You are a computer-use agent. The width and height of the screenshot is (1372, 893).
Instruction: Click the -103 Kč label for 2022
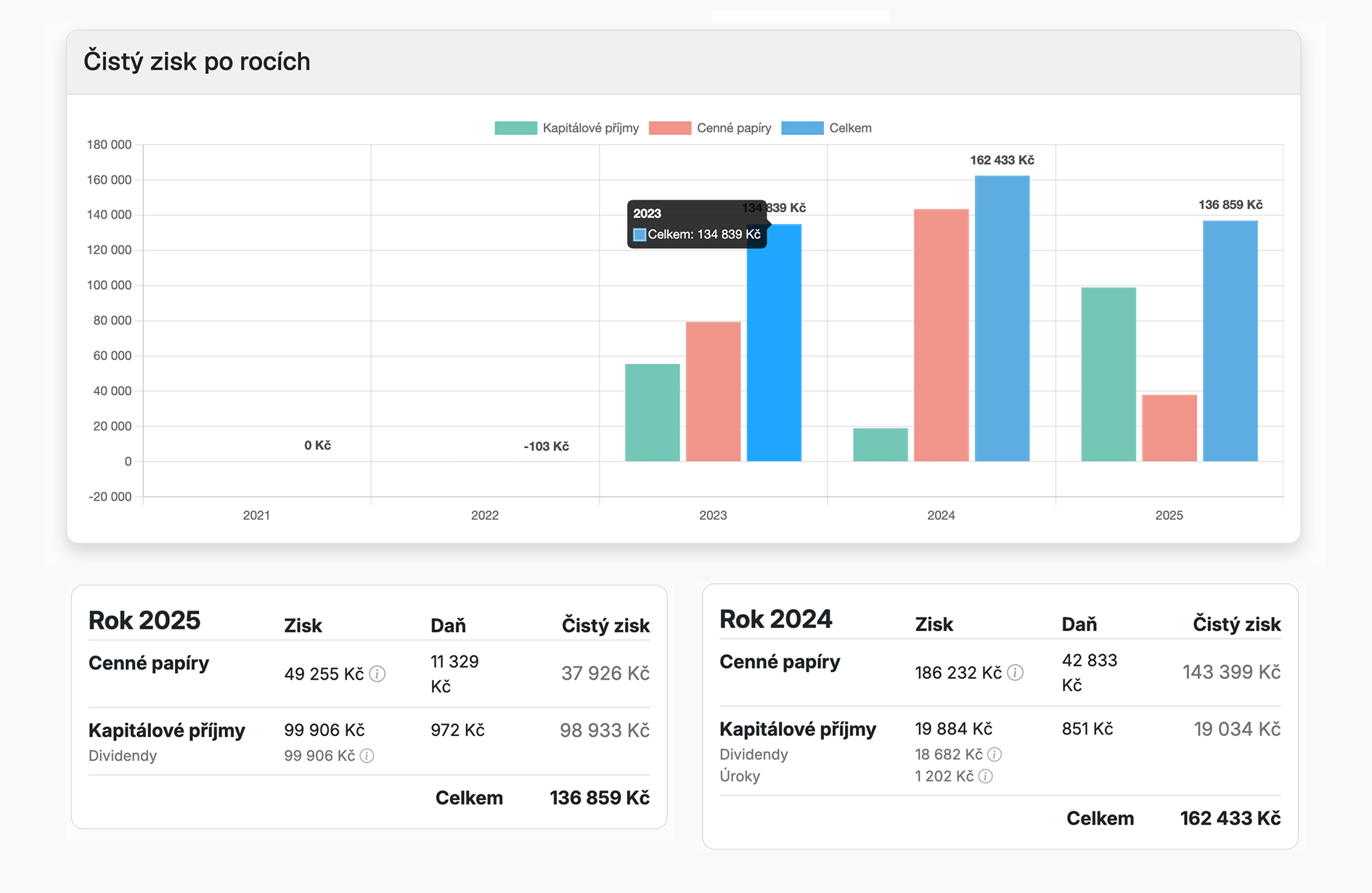coord(547,446)
